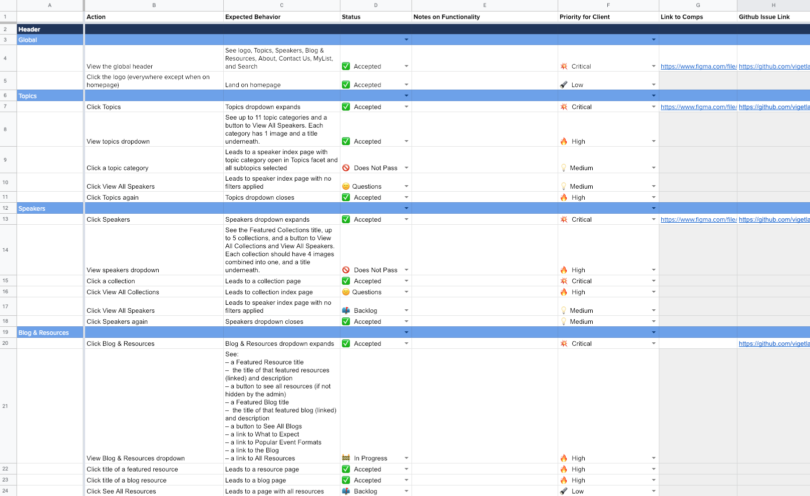
Task: Click green check icon in 'View the global header' row
Action: (x=346, y=66)
